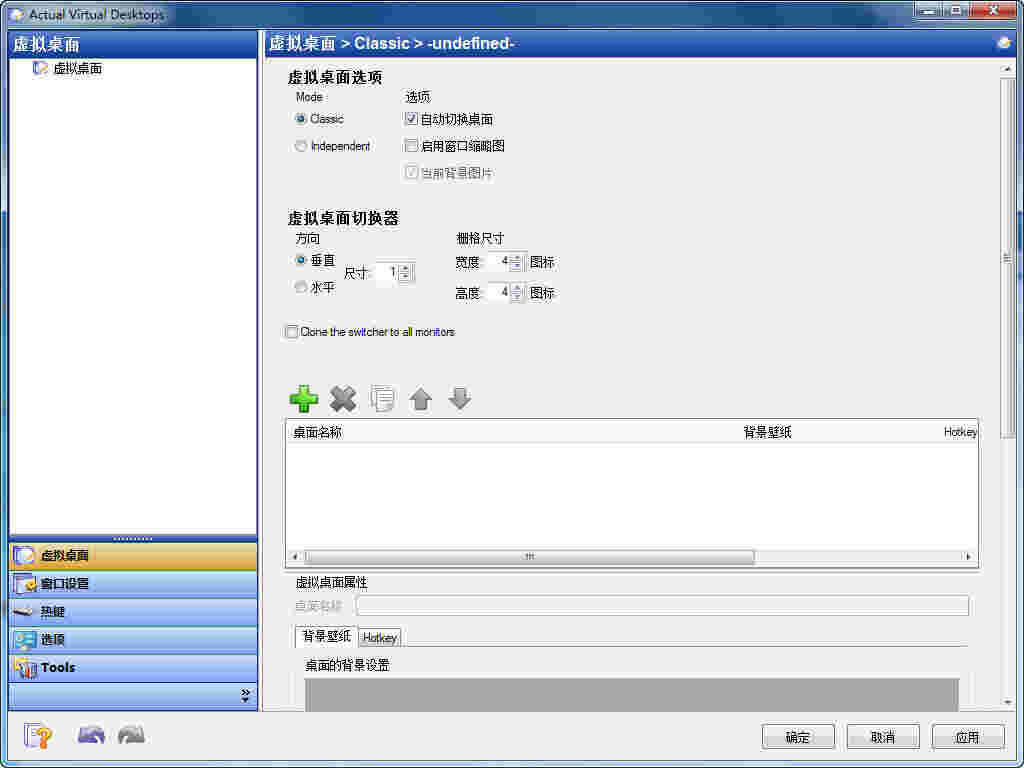Increase the 尺寸 spinner value
The width and height of the screenshot is (1024, 768).
[x=406, y=268]
